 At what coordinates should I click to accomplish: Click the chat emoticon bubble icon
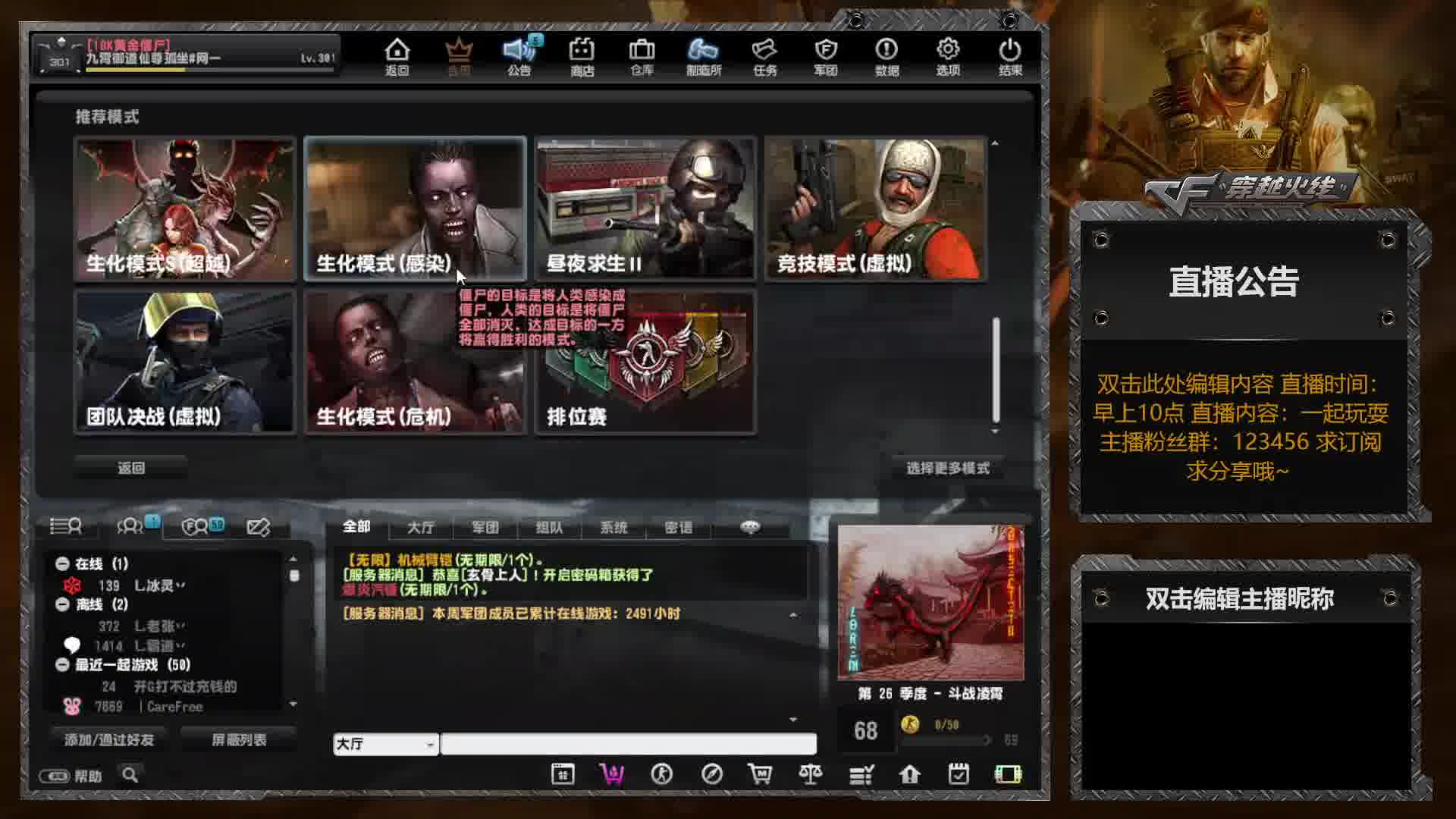[x=750, y=526]
